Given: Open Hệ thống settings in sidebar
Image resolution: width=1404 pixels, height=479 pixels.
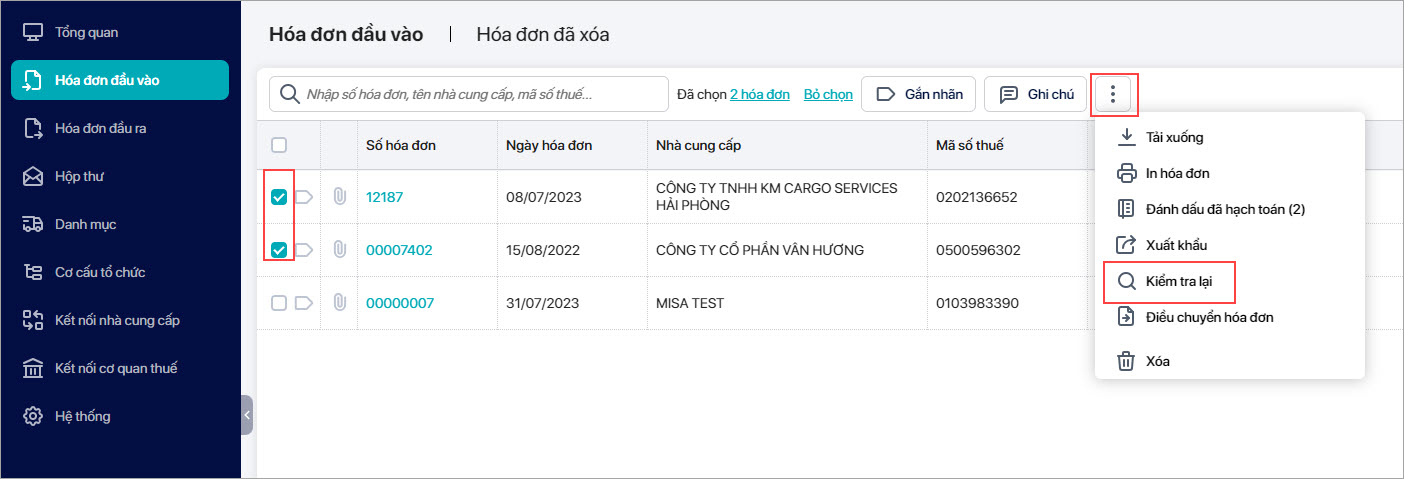Looking at the screenshot, I should coord(82,417).
